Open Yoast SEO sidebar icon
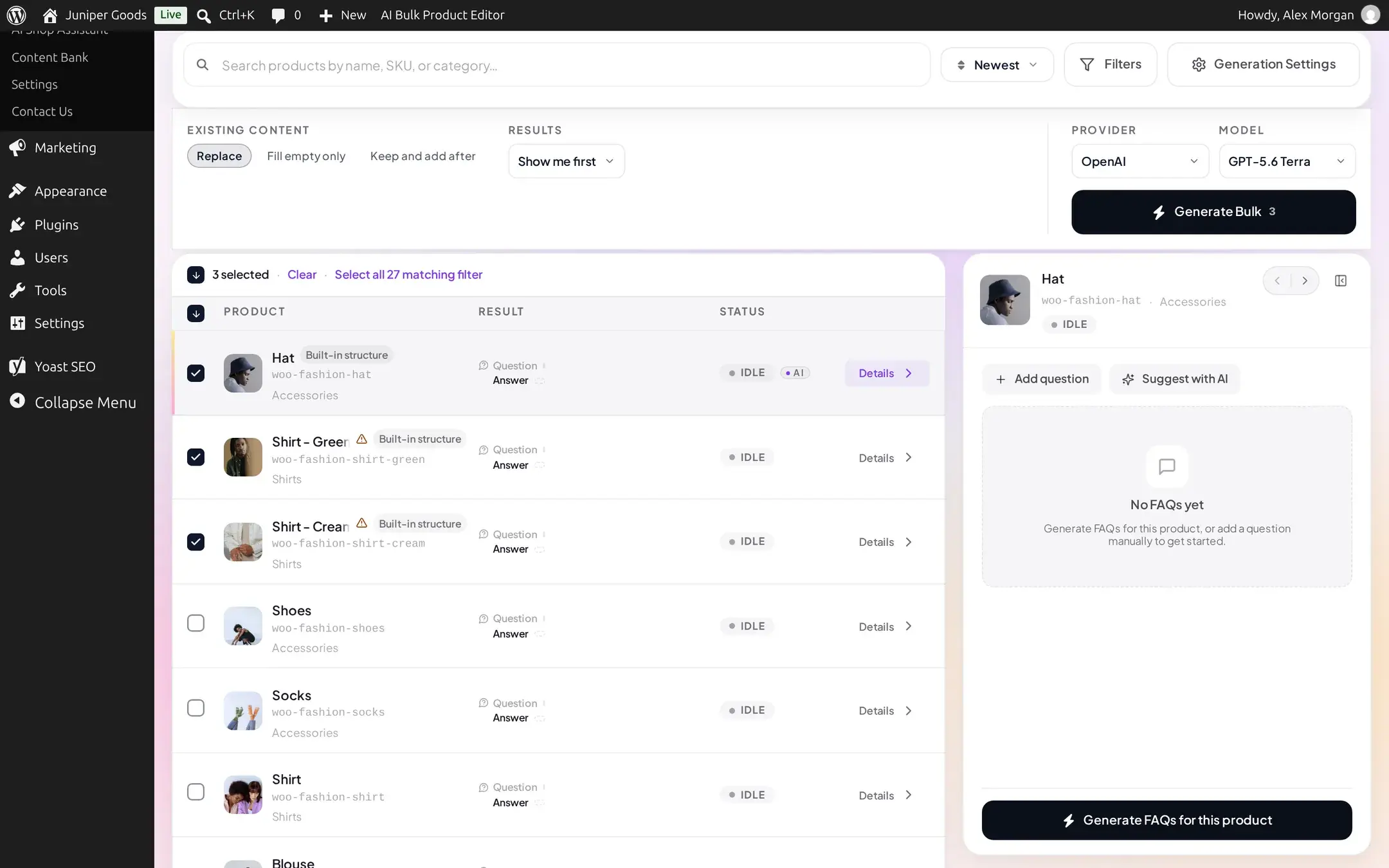1389x868 pixels. point(17,366)
